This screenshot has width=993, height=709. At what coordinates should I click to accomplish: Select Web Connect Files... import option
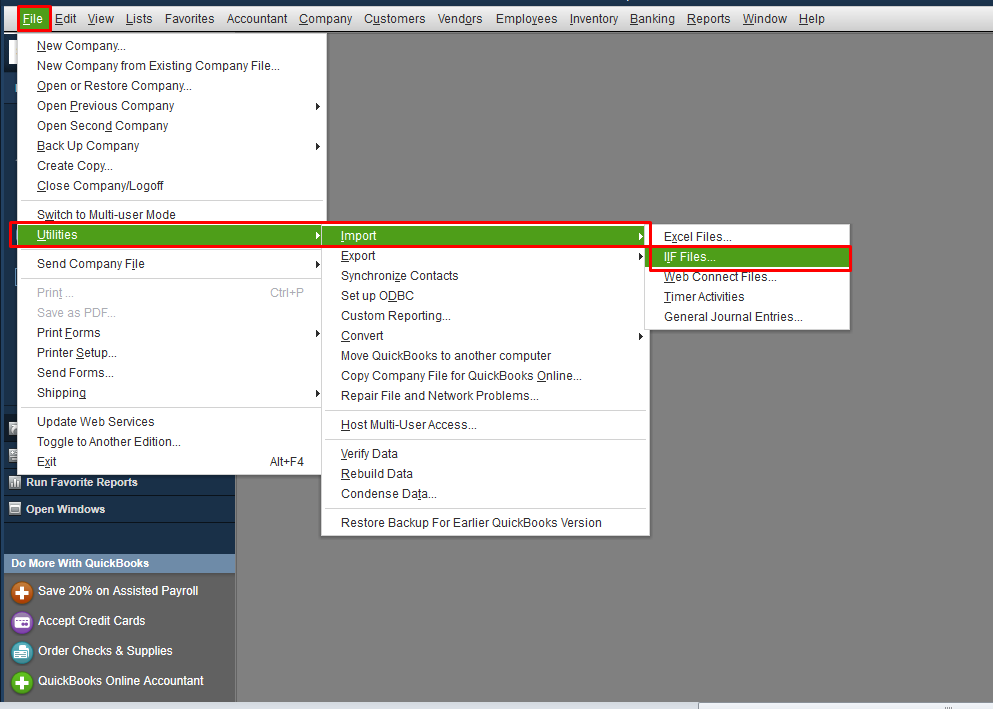click(747, 277)
